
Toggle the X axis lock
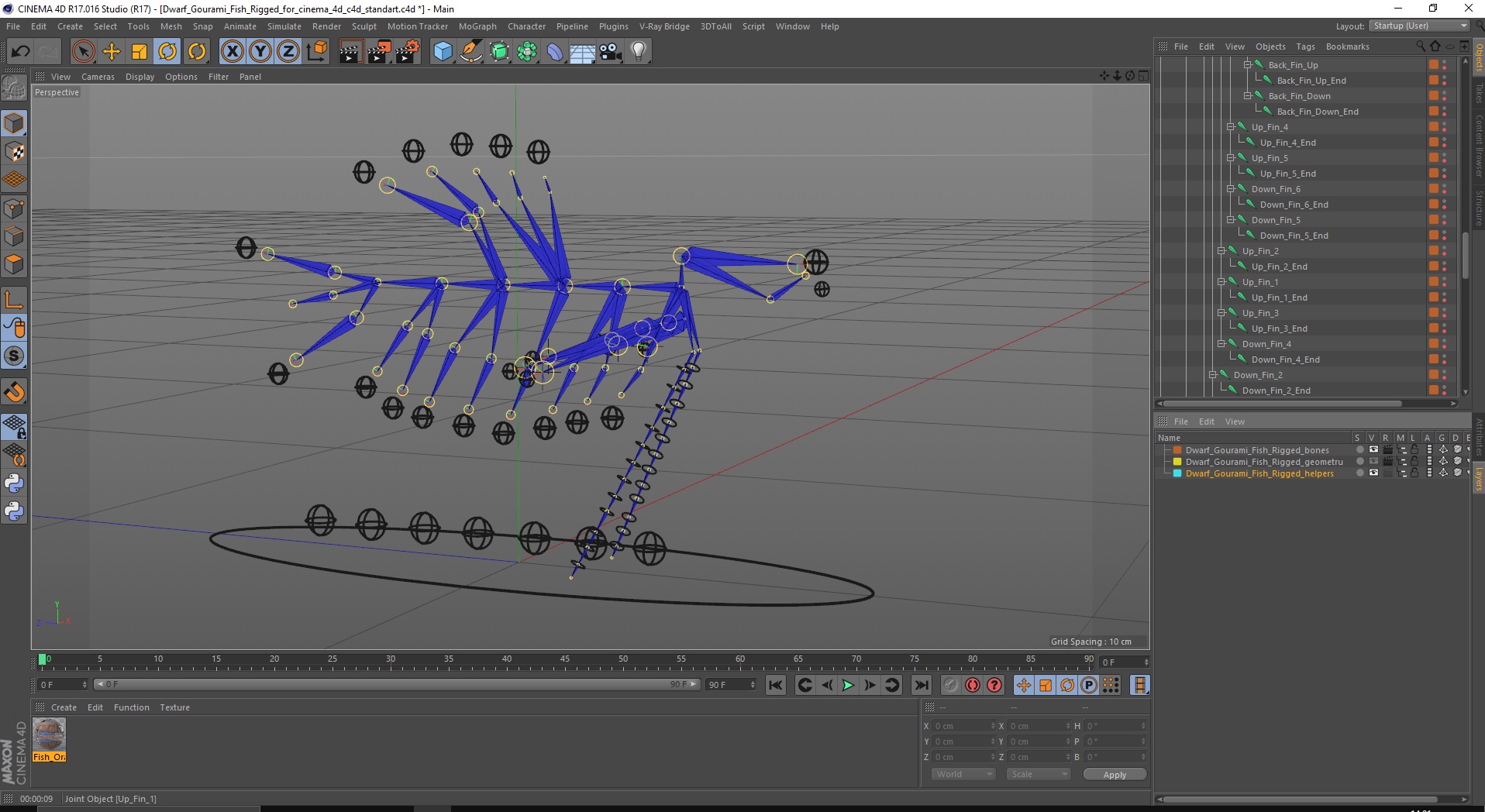coord(232,52)
